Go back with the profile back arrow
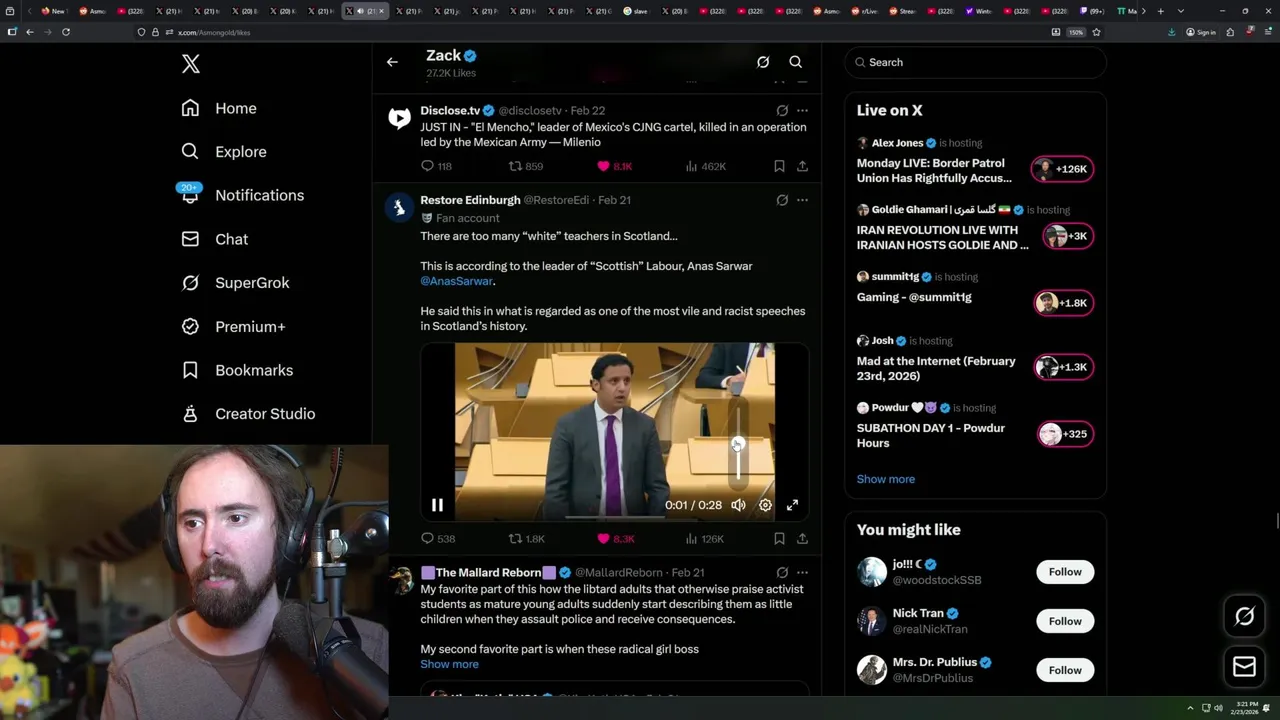 [392, 62]
